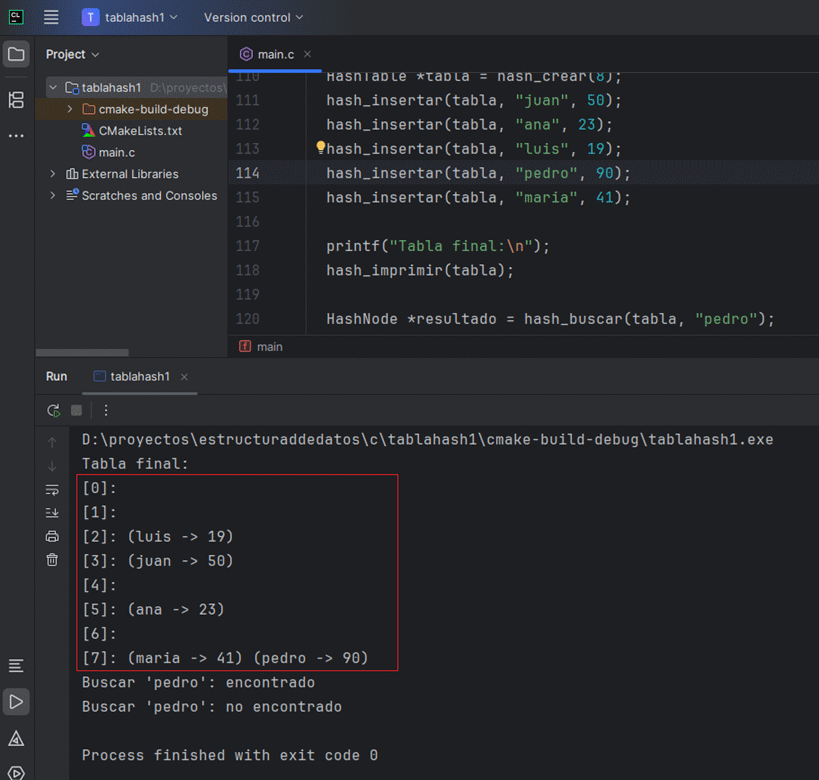Viewport: 819px width, 780px height.
Task: Open the hamburger main menu
Action: [51, 17]
